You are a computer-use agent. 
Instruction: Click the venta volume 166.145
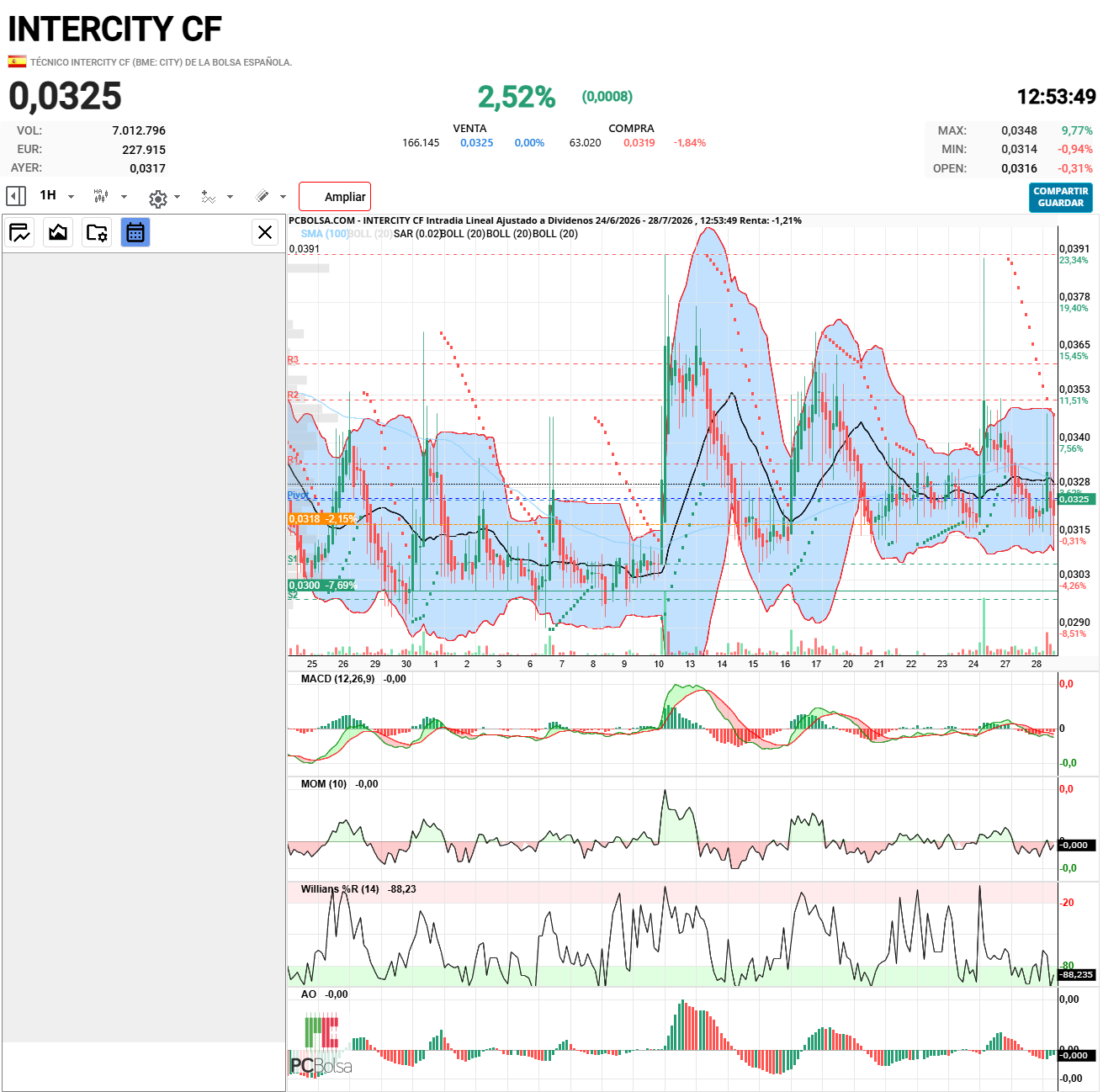coord(421,143)
